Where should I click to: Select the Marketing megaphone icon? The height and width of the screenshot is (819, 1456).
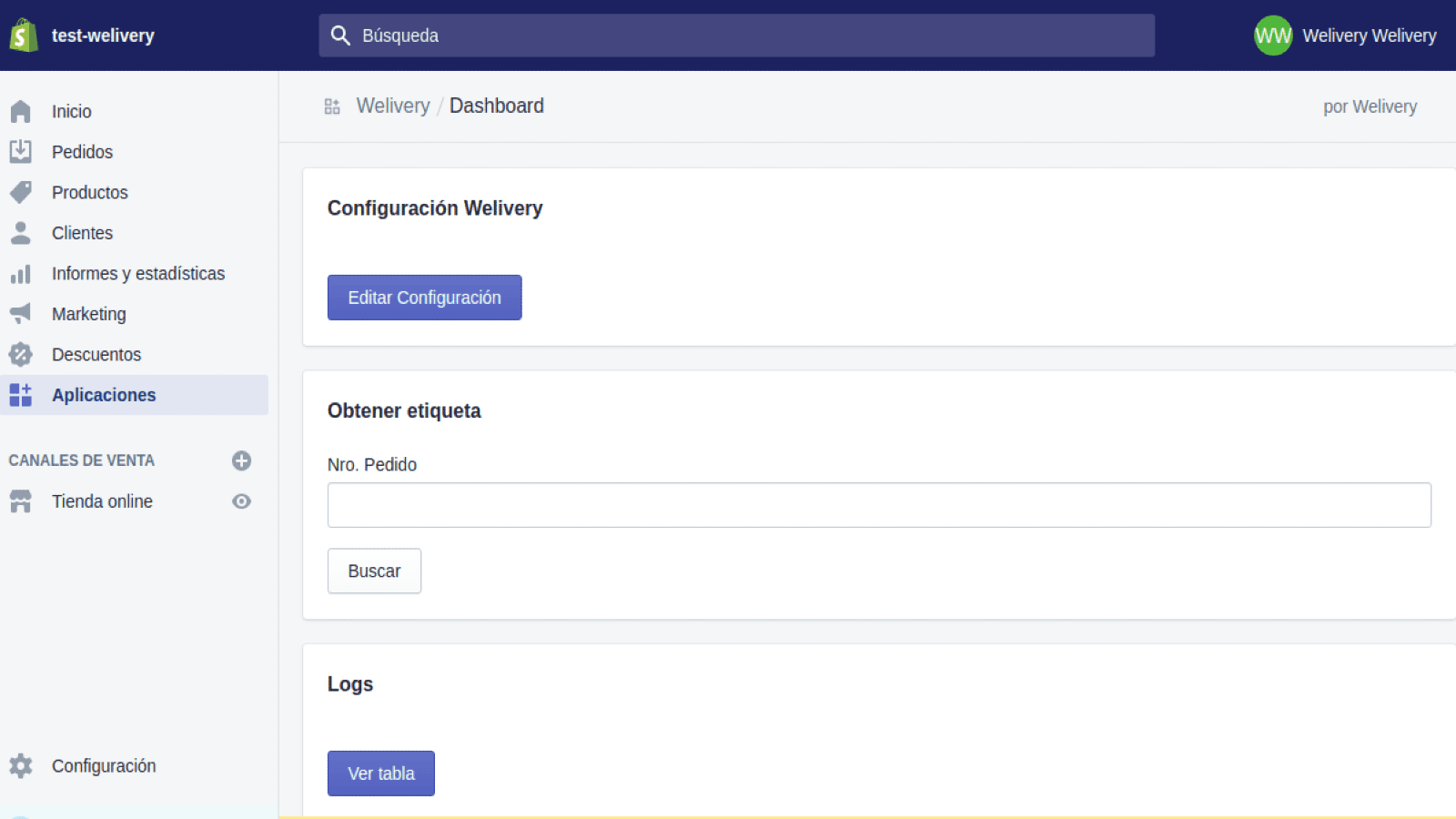[x=20, y=314]
